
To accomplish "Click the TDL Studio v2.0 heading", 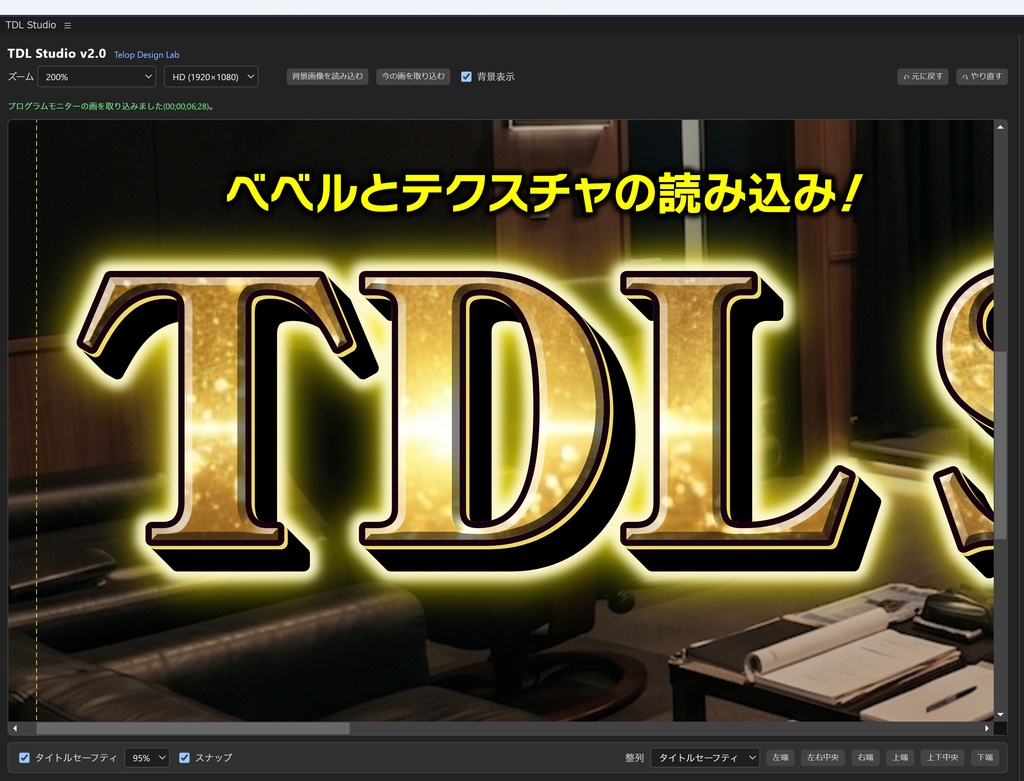I will [57, 54].
